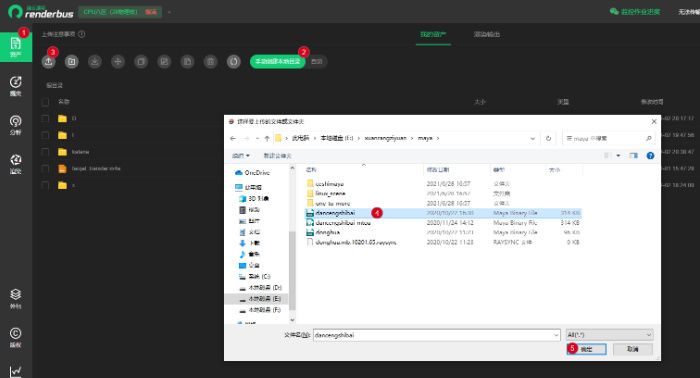Click the green refresh local directory button
This screenshot has width=700, height=378.
[x=278, y=62]
